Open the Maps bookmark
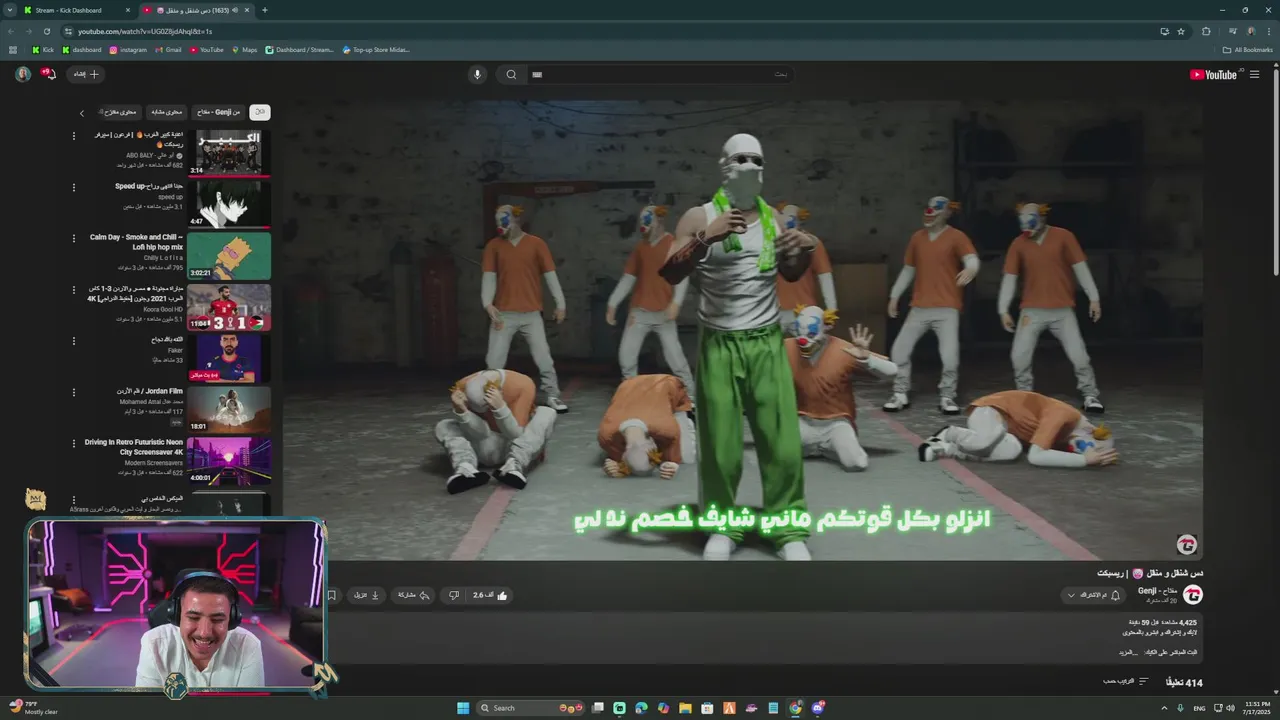Screen dimensions: 1280x720 click(245, 49)
